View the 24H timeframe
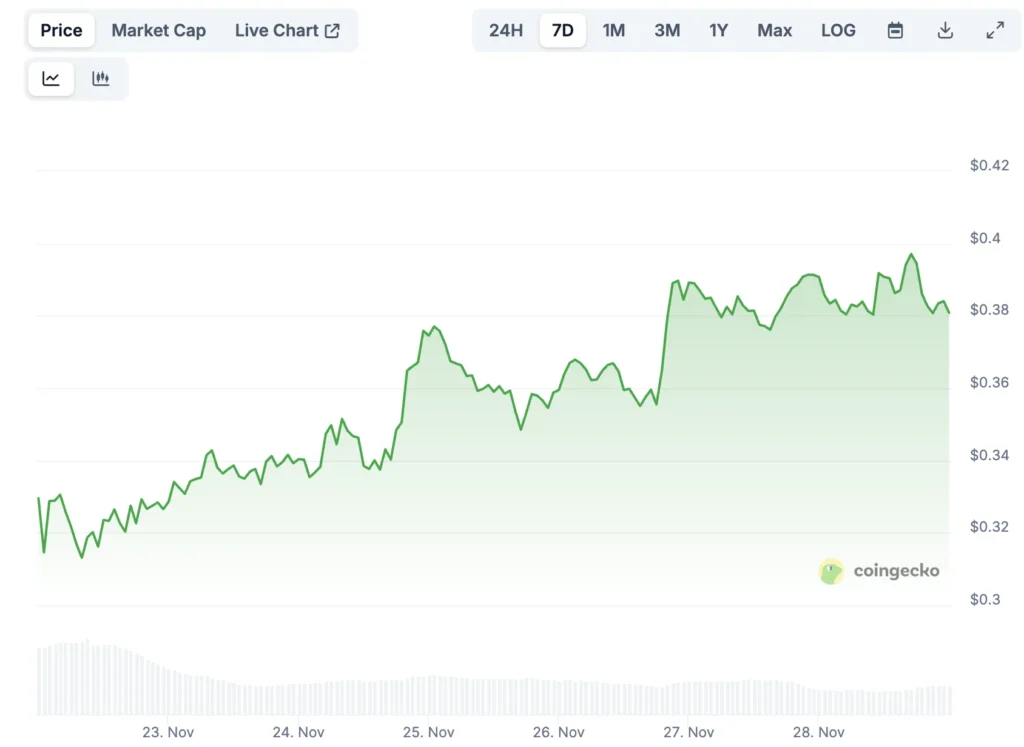 (x=506, y=30)
